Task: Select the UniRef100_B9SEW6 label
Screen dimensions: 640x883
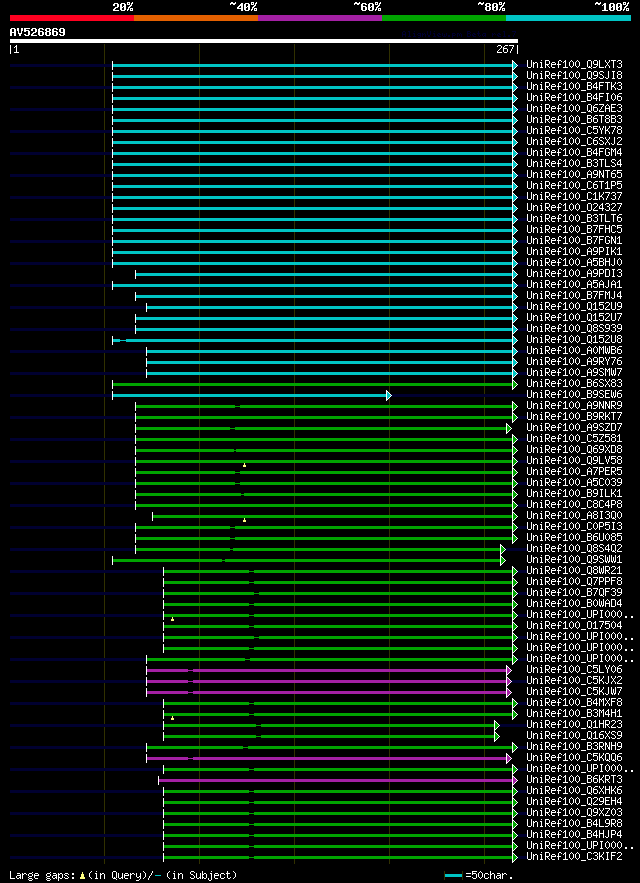Action: click(x=574, y=395)
